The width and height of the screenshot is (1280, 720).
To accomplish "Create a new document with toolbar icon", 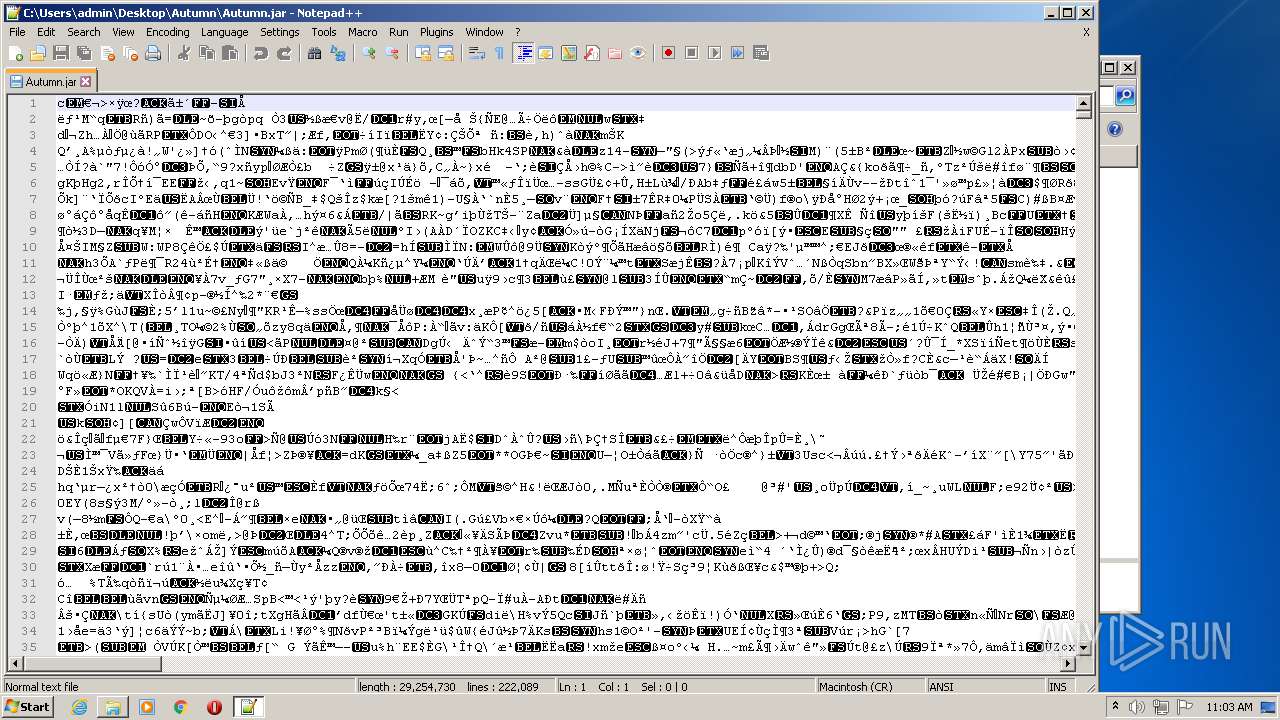I will click(x=16, y=53).
